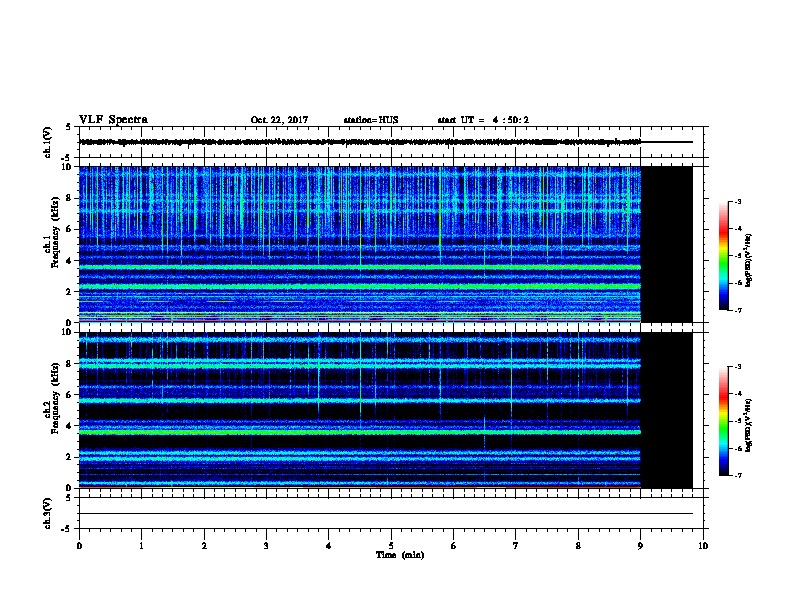Image resolution: width=792 pixels, height=612 pixels.
Task: Click the ch.1 "Frequency (kHz)" axis label
Action: coord(55,232)
